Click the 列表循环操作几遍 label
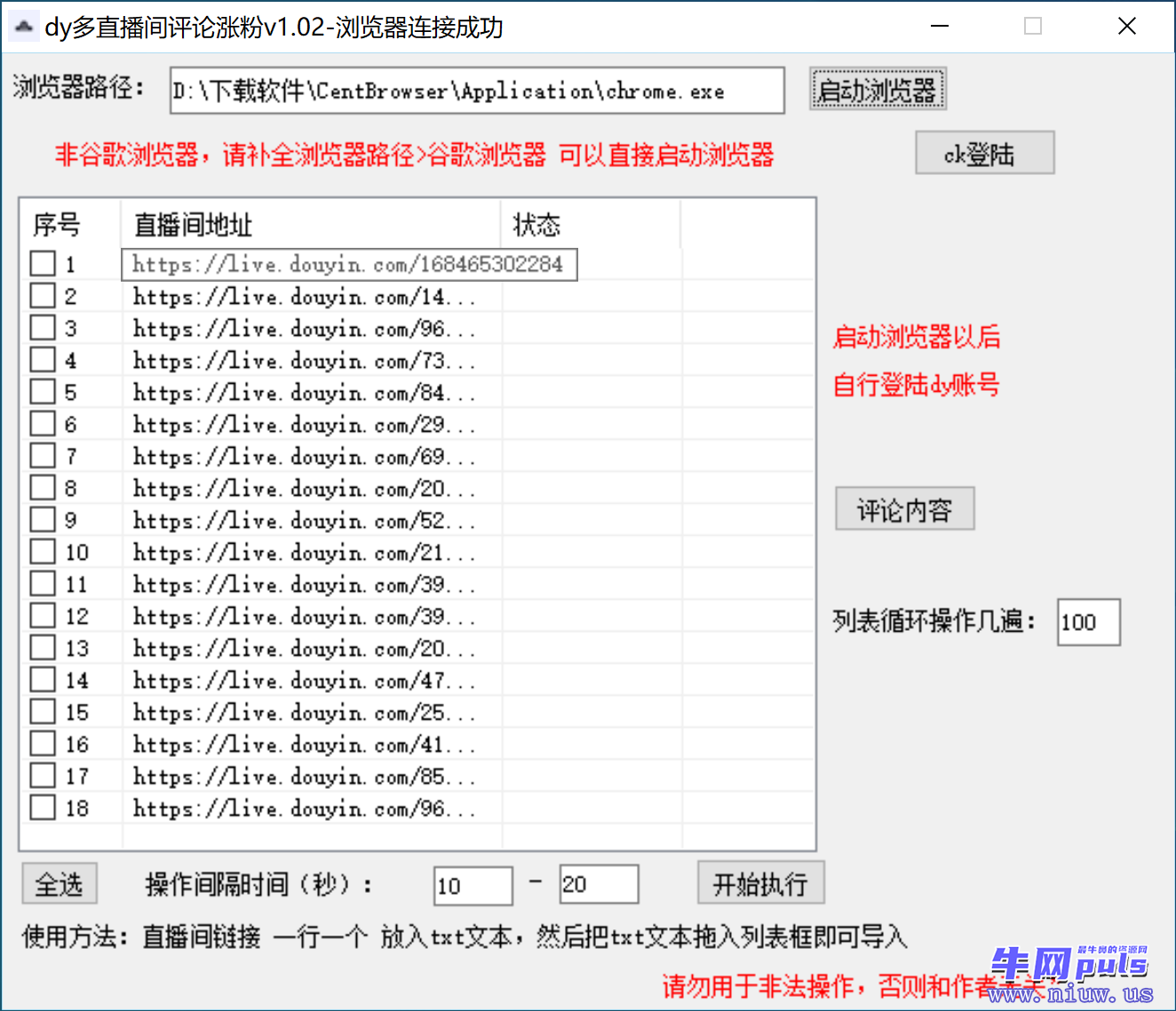The image size is (1176, 1011). coord(935,620)
